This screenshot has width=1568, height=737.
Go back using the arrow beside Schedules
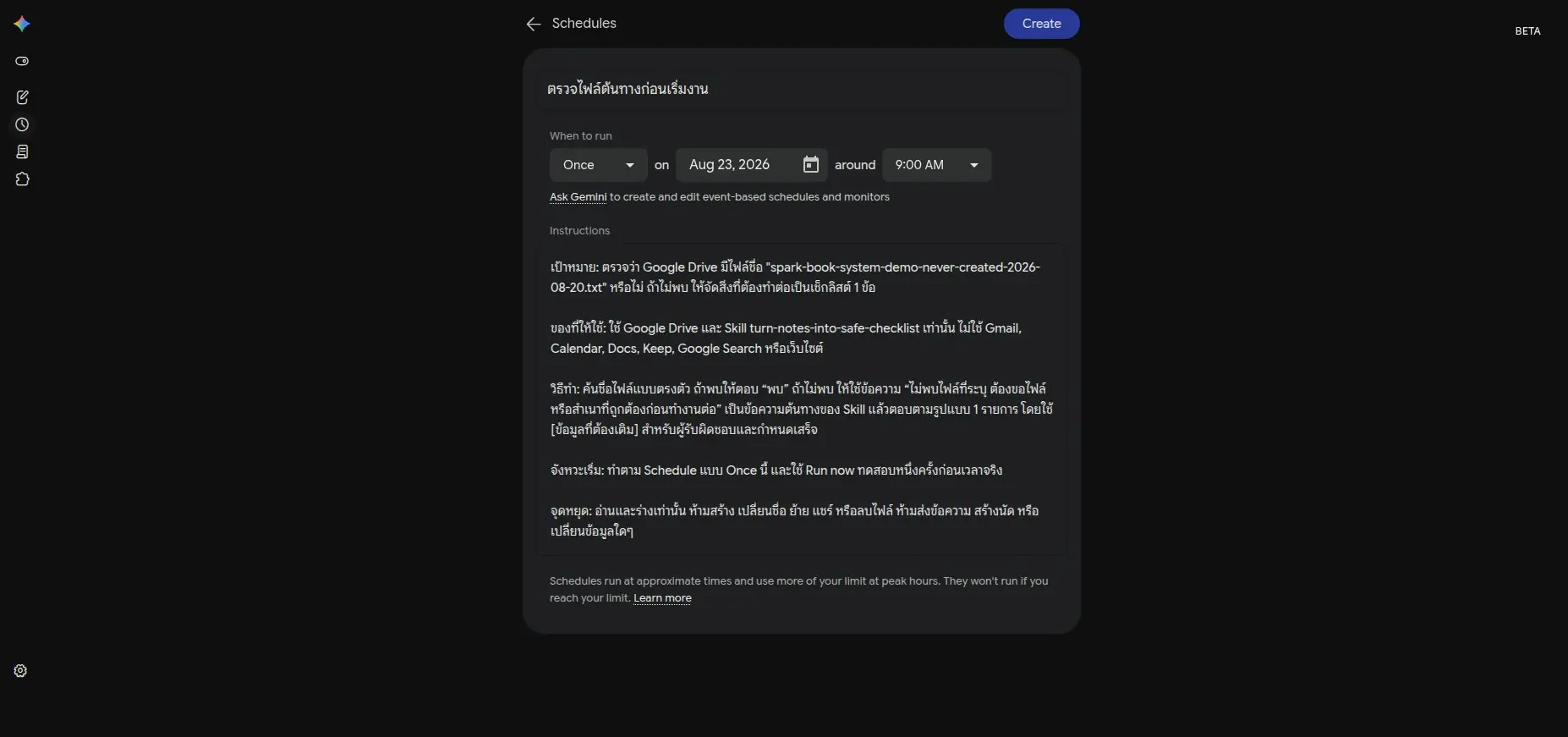coord(533,24)
